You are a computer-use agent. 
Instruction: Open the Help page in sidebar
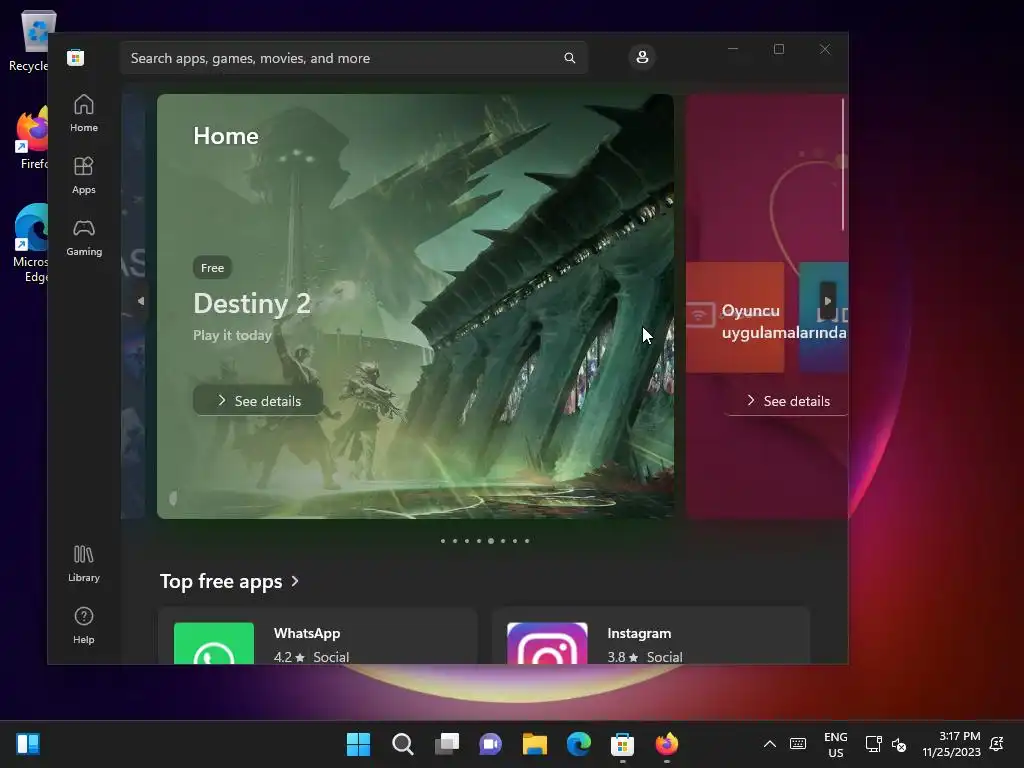click(84, 626)
